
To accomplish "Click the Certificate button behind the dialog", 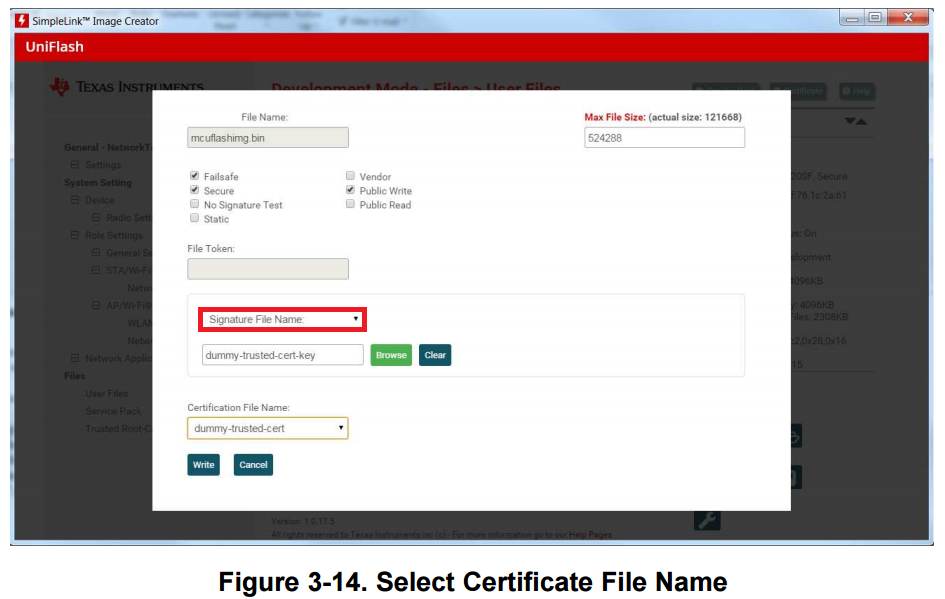I will click(x=798, y=91).
